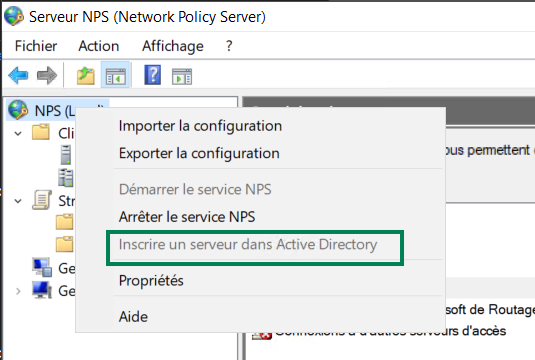Select the server group icon below the single server icon
The width and height of the screenshot is (535, 360).
(x=66, y=178)
